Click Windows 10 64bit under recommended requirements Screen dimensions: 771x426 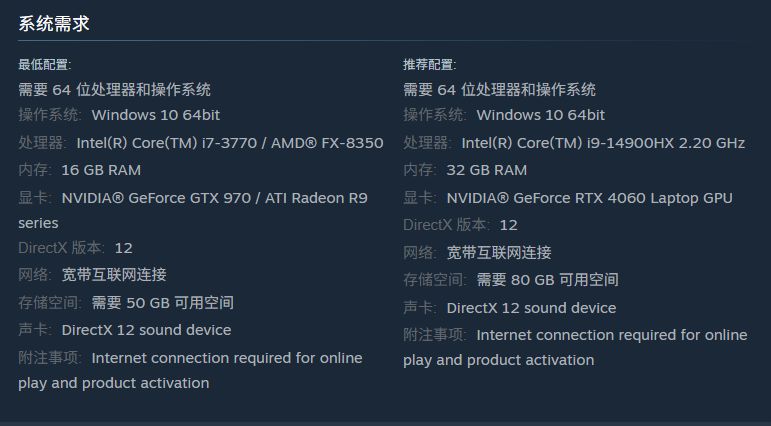pyautogui.click(x=540, y=115)
